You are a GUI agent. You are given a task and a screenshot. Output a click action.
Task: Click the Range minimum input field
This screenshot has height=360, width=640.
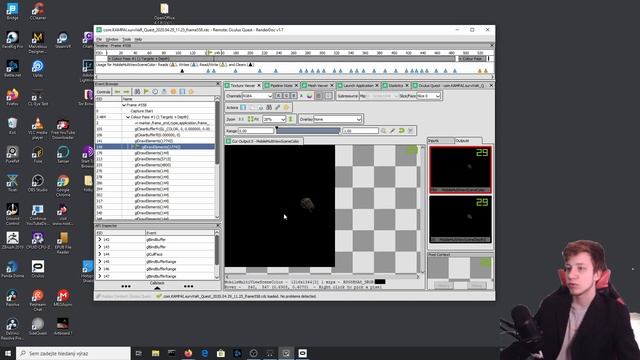click(256, 131)
